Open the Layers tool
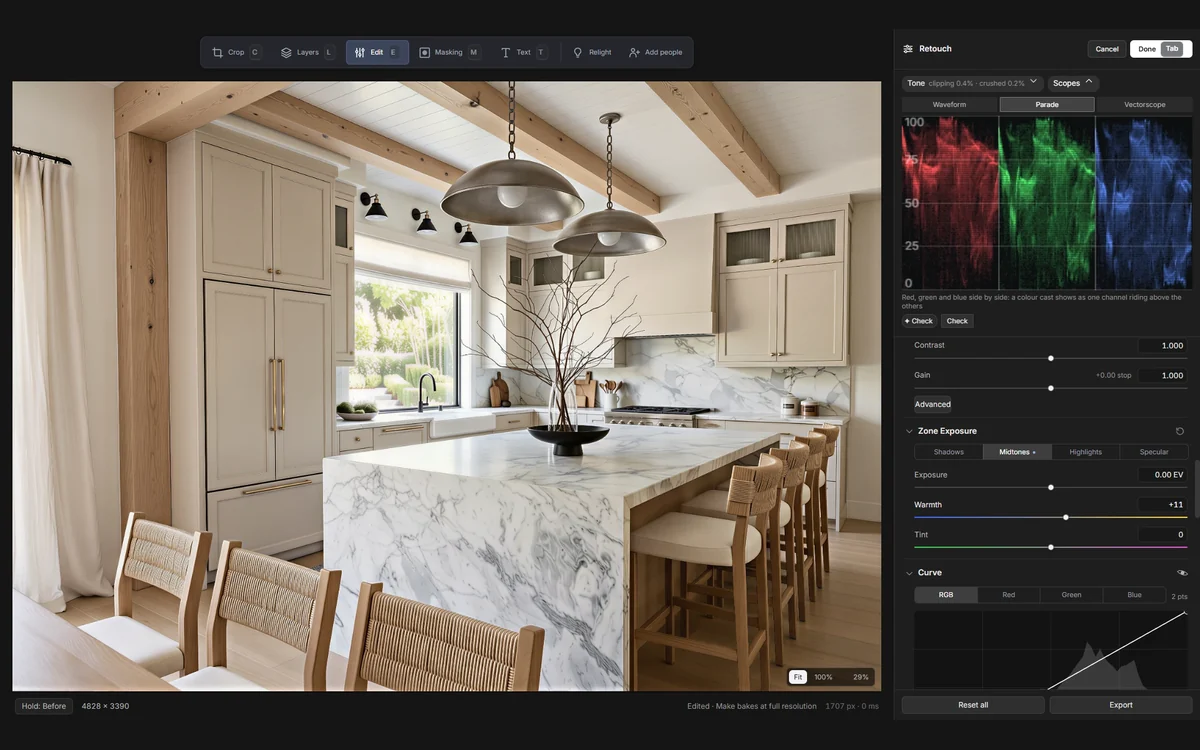The width and height of the screenshot is (1200, 750). coord(307,52)
